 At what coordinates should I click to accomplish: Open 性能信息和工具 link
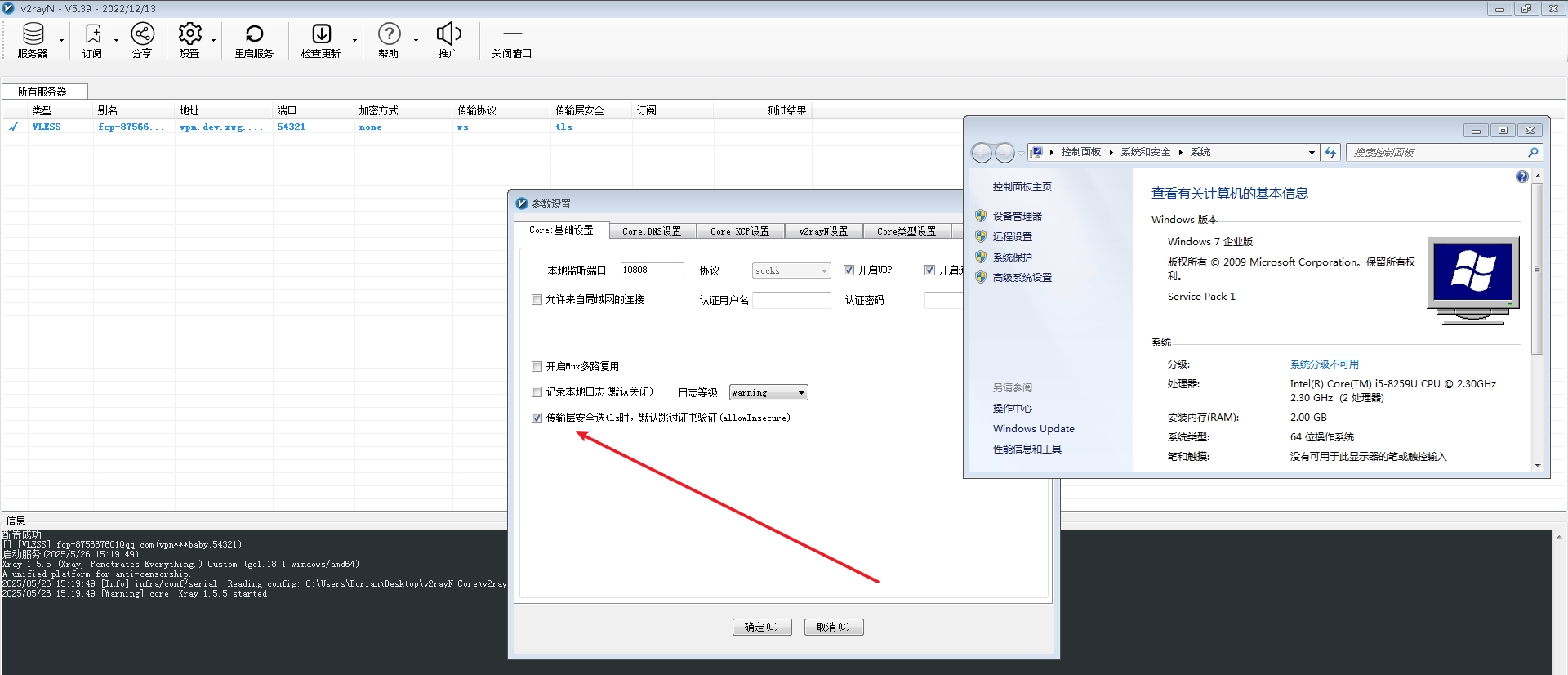1027,449
